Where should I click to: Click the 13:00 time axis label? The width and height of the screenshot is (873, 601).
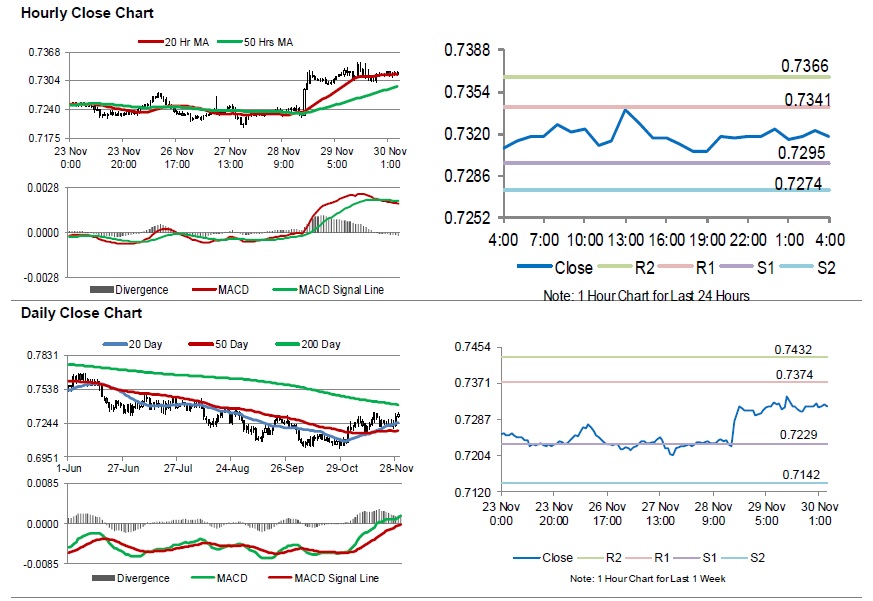coord(626,240)
